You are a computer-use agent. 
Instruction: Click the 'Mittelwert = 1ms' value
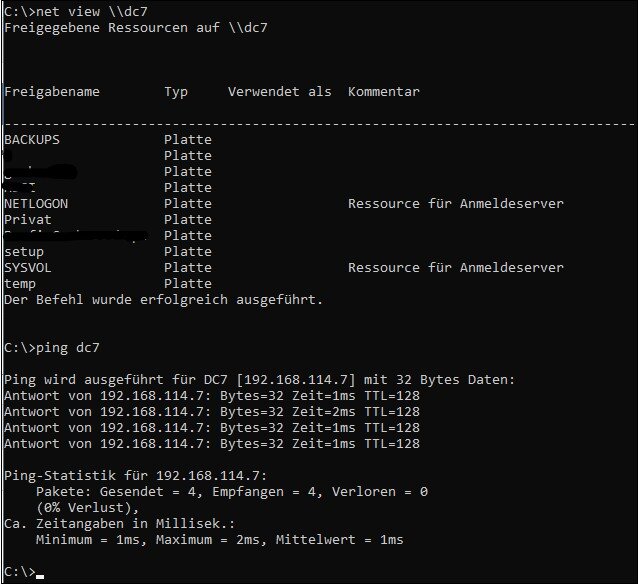tap(339, 540)
